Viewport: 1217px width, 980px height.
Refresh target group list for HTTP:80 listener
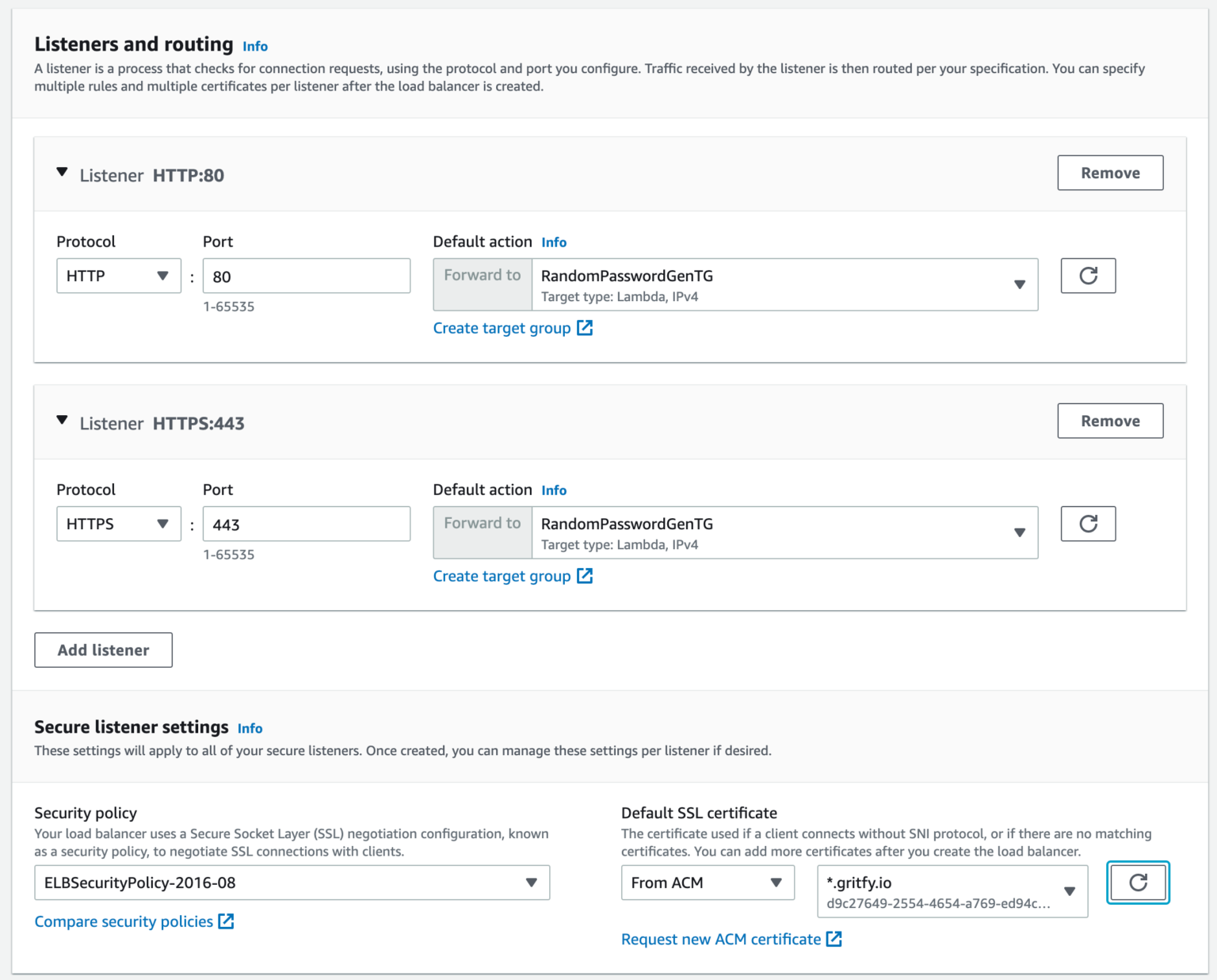(x=1088, y=276)
